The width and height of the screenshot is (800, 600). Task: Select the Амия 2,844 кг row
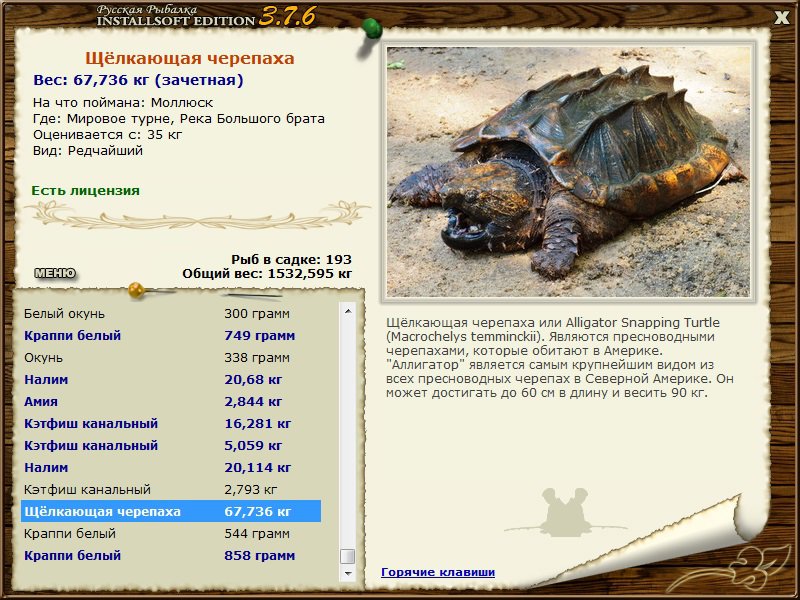coord(171,401)
